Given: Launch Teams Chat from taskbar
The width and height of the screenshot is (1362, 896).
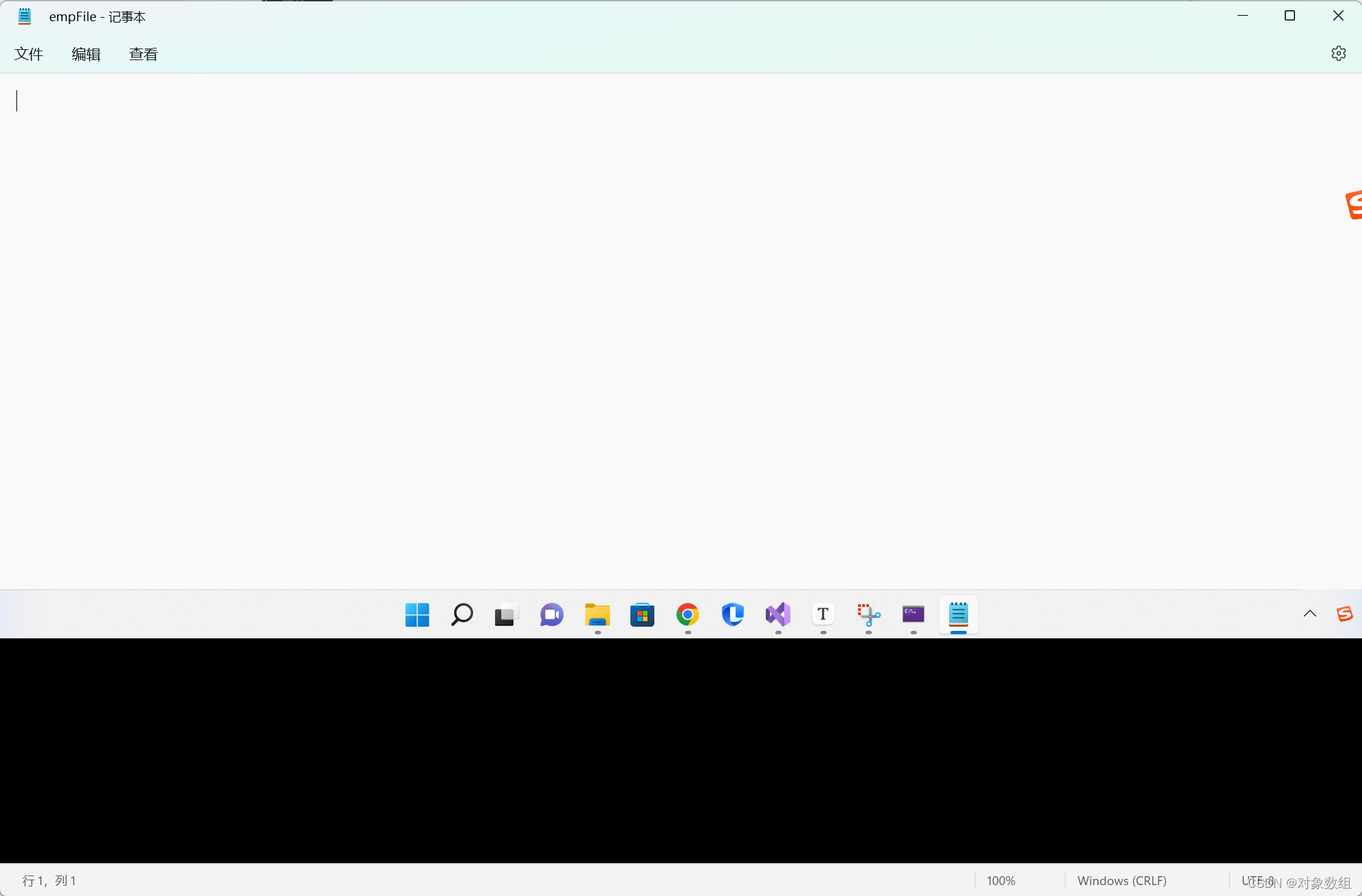Looking at the screenshot, I should (x=552, y=614).
